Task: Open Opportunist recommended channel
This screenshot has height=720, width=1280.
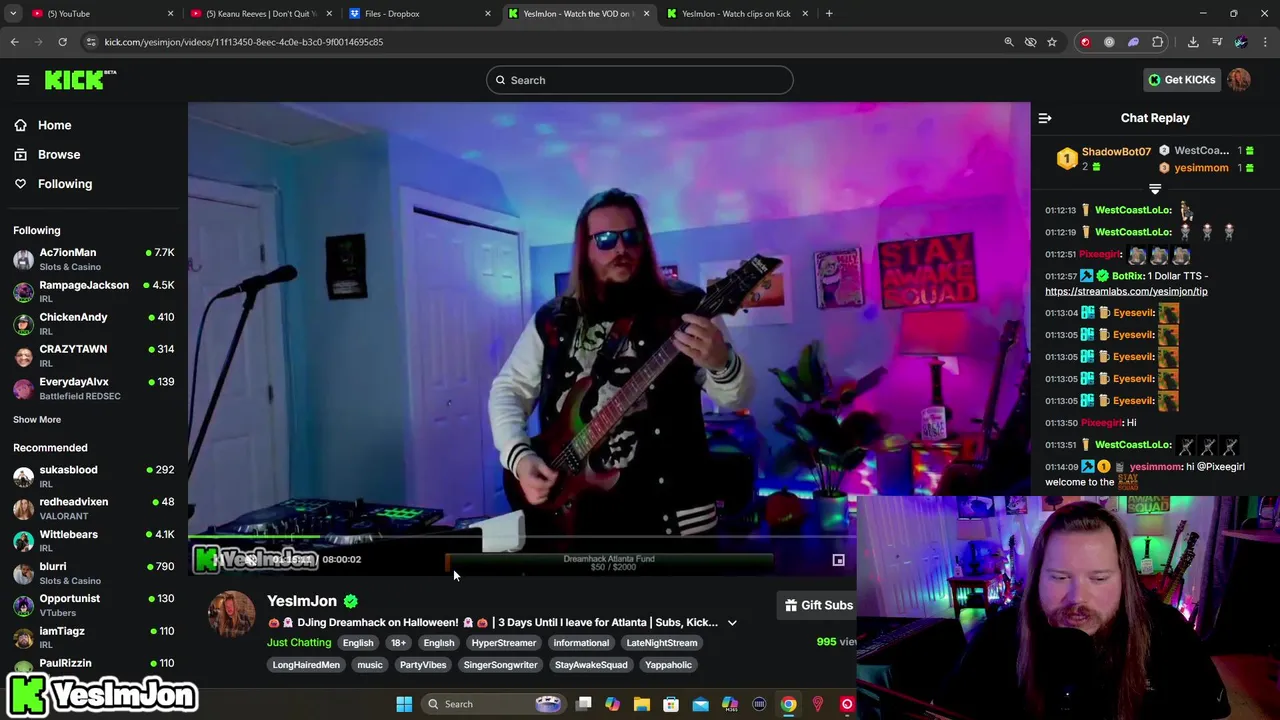Action: pos(94,605)
